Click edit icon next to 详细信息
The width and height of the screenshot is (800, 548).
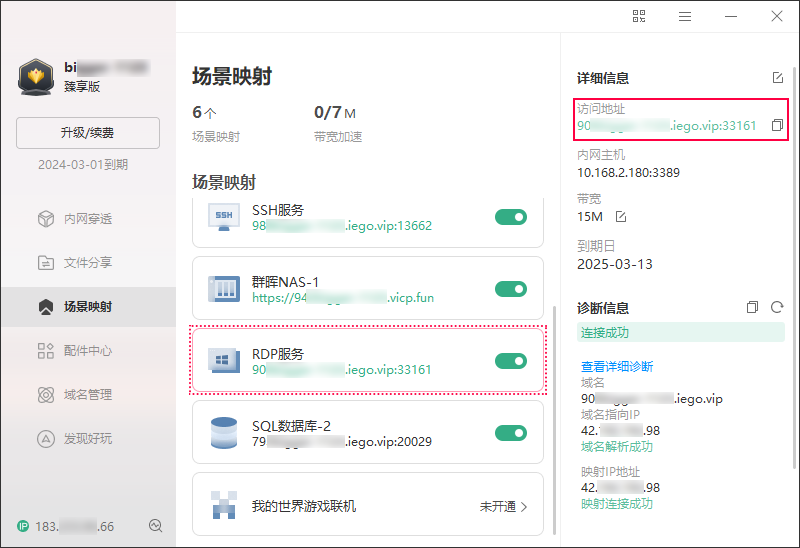(778, 78)
